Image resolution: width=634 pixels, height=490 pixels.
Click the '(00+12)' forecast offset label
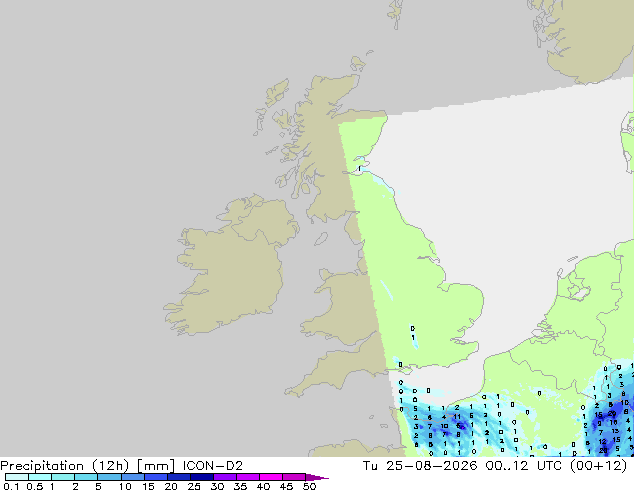pos(598,466)
